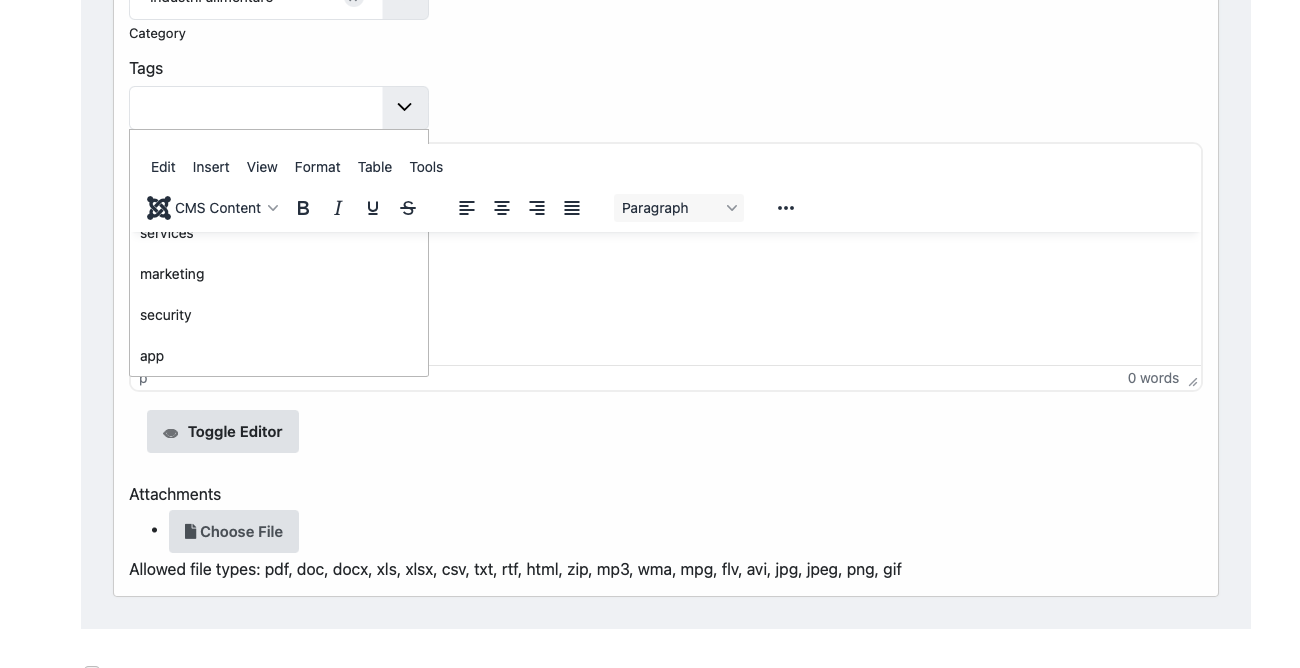Click in the Tags input field
Screen dimensions: 1300x668
pos(256,107)
